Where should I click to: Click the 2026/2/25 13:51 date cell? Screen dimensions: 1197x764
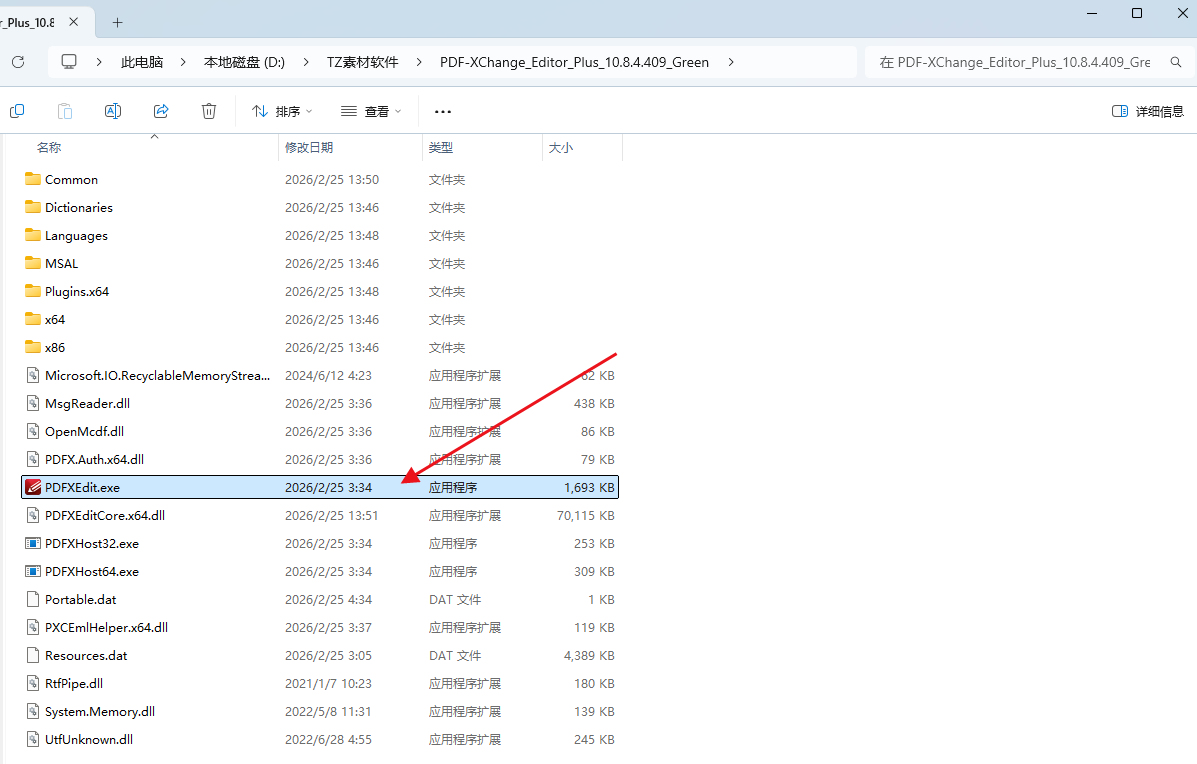[331, 515]
